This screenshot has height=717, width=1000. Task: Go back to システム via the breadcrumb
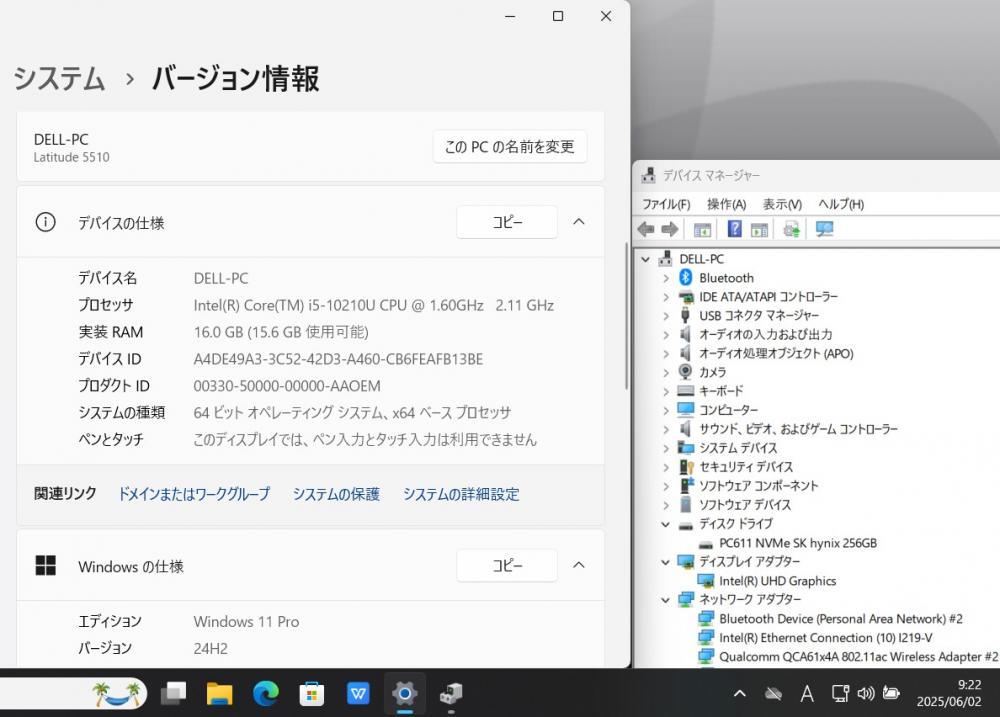59,79
